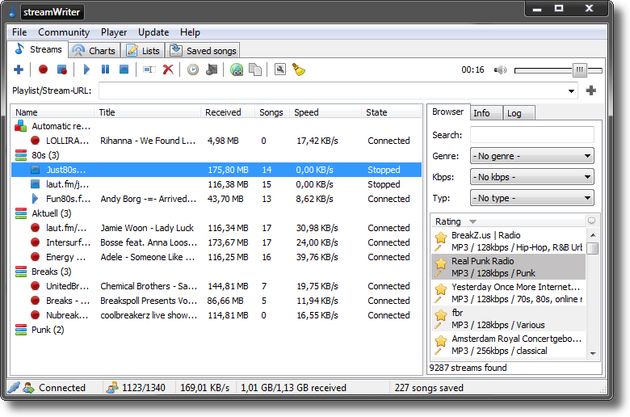
Task: Sort stream list by Name column
Action: [x=53, y=112]
